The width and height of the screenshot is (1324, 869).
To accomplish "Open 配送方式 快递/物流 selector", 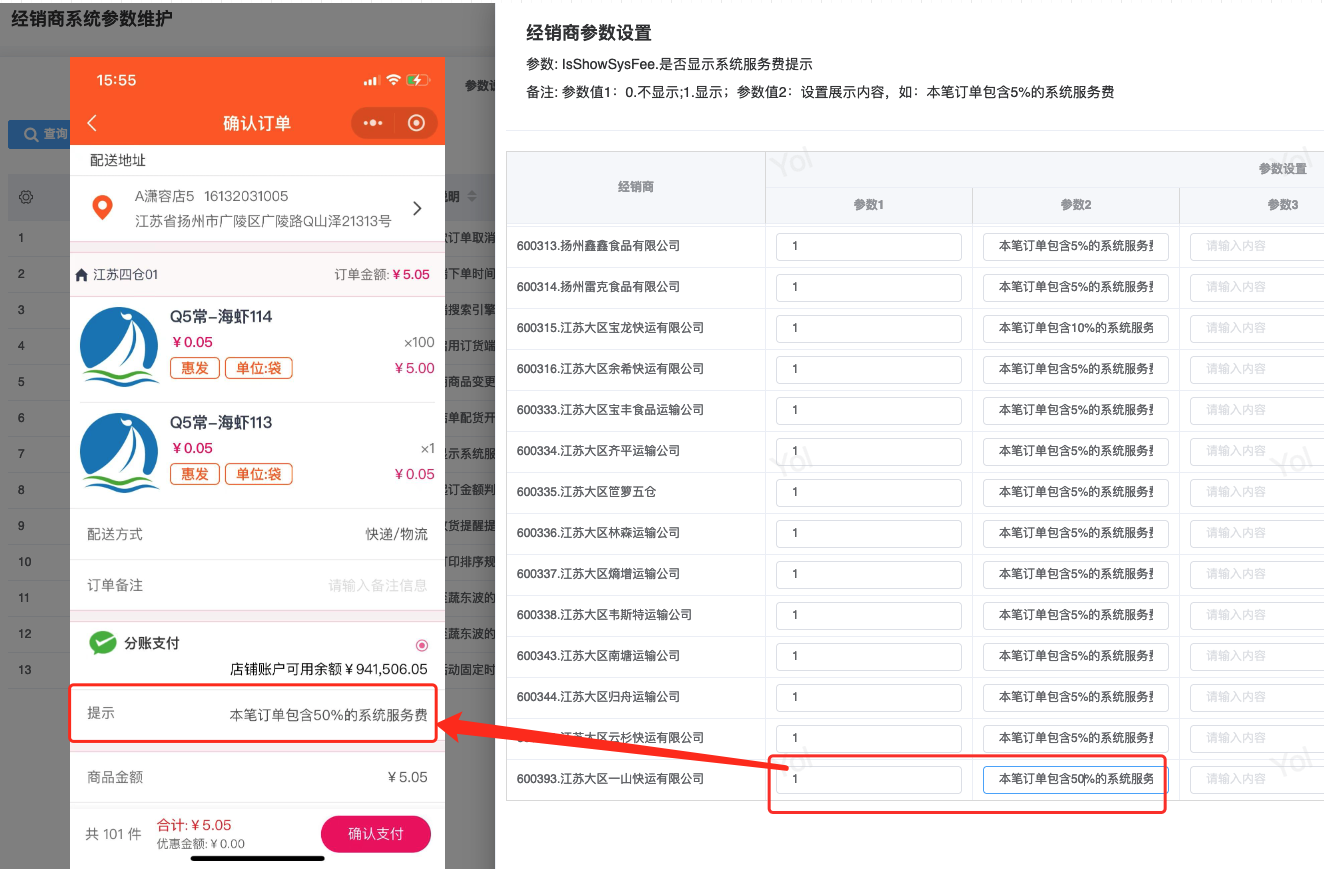I will tap(396, 534).
